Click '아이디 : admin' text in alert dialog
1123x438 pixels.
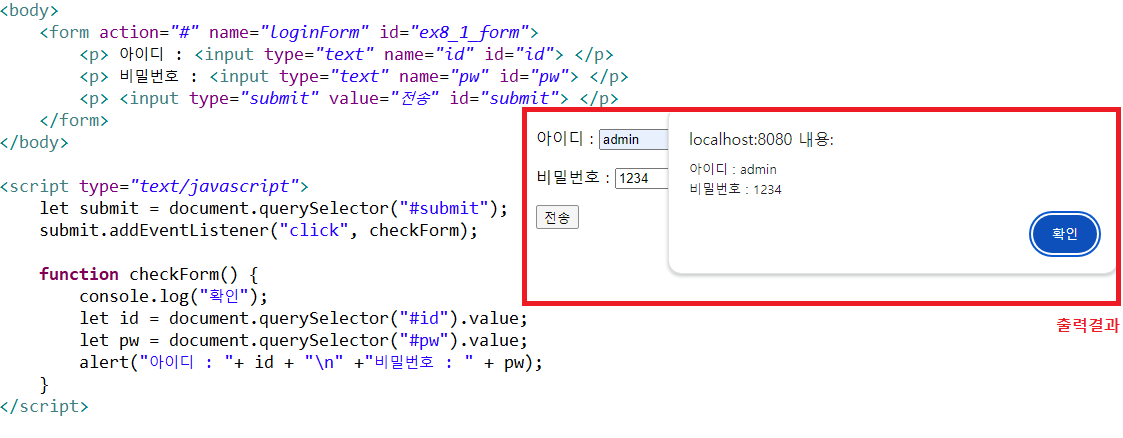733,170
